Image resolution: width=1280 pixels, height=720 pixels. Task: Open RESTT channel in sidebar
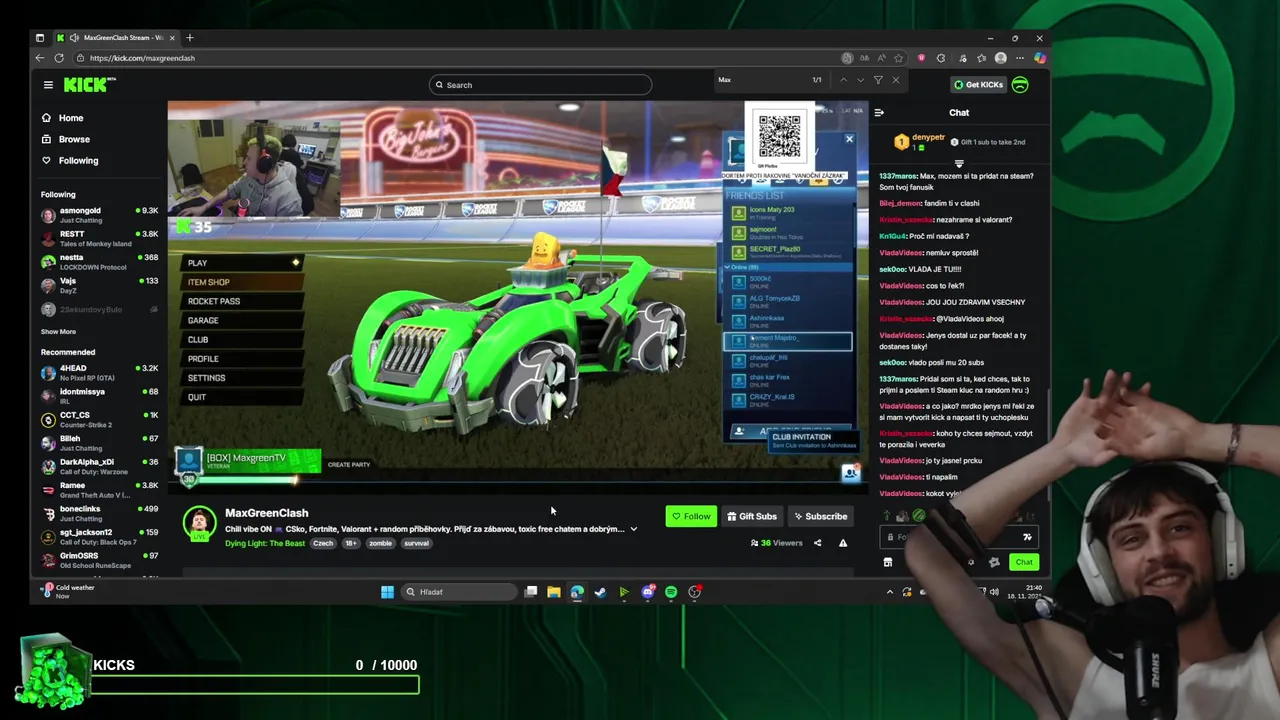click(x=99, y=238)
